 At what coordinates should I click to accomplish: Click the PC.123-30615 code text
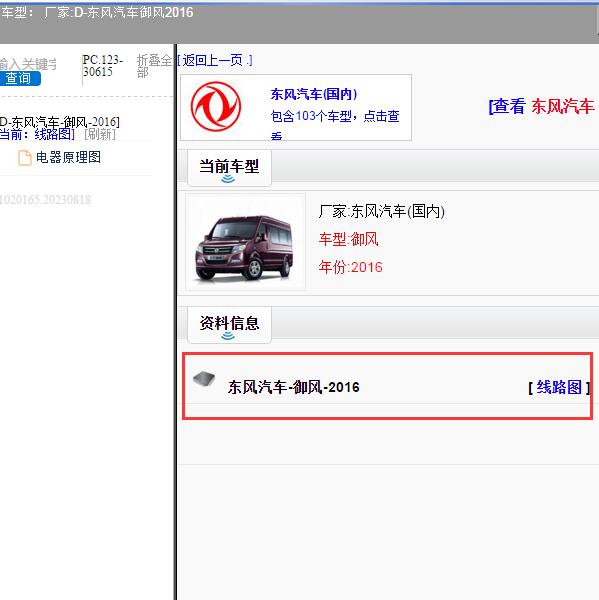point(103,66)
